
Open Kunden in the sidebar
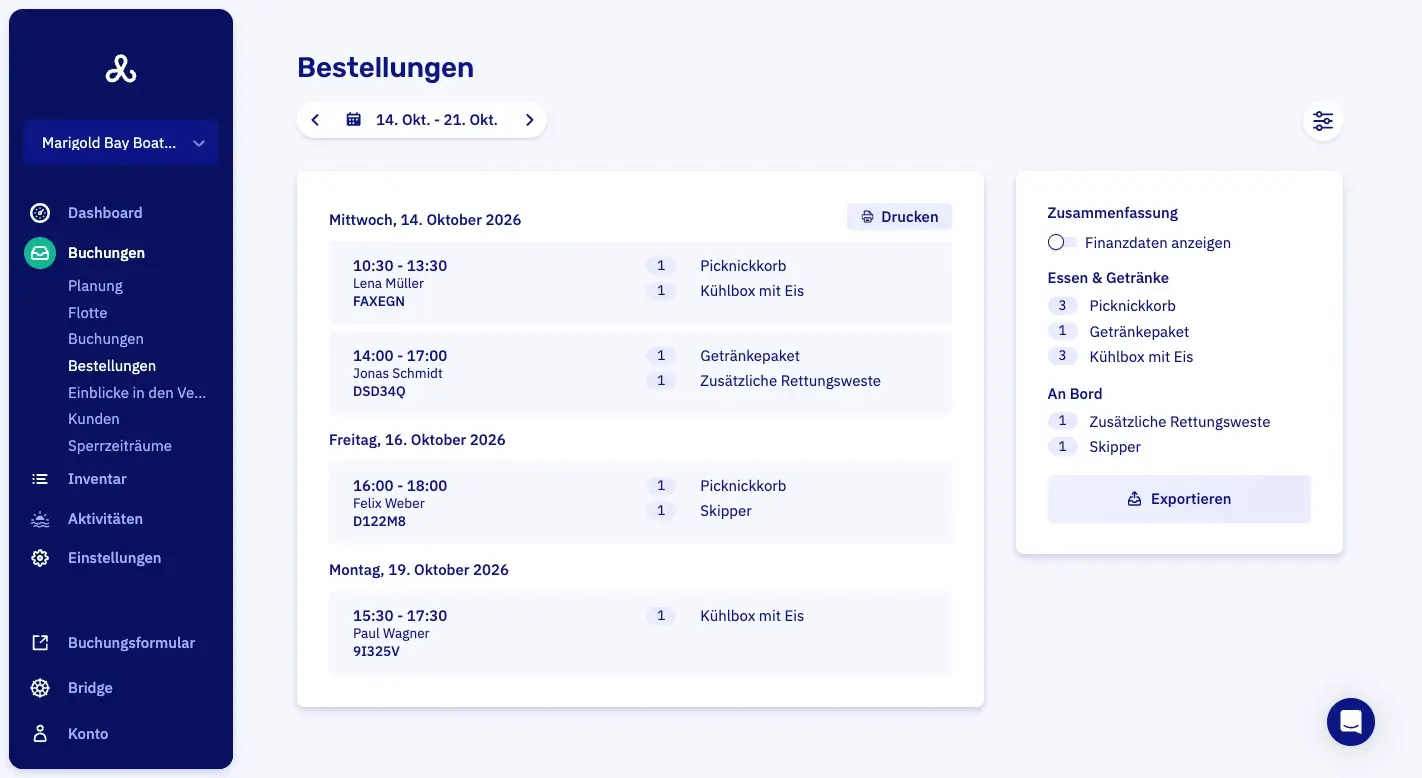click(94, 419)
